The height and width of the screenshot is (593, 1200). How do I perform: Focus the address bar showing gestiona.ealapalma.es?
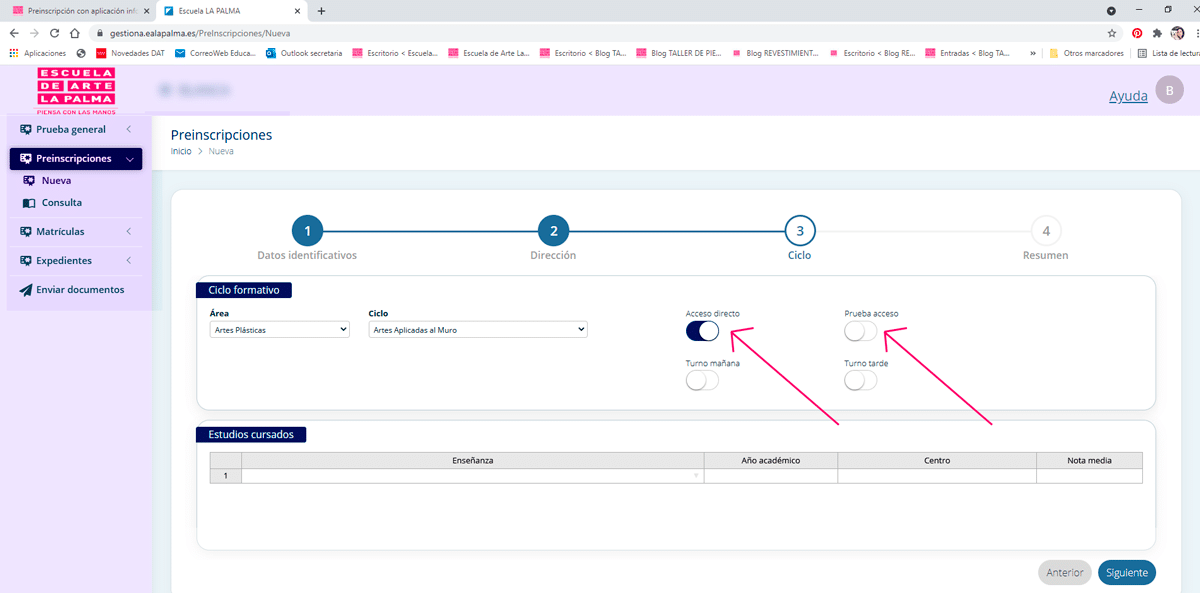coord(600,33)
